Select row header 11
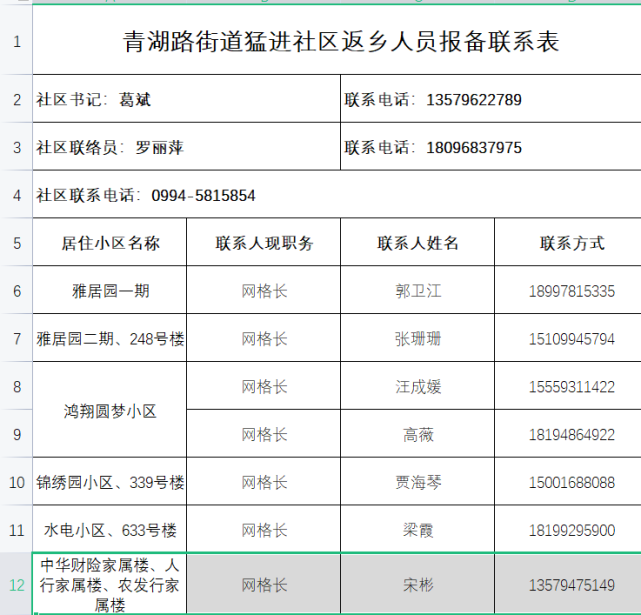Image resolution: width=641 pixels, height=615 pixels. [x=16, y=530]
